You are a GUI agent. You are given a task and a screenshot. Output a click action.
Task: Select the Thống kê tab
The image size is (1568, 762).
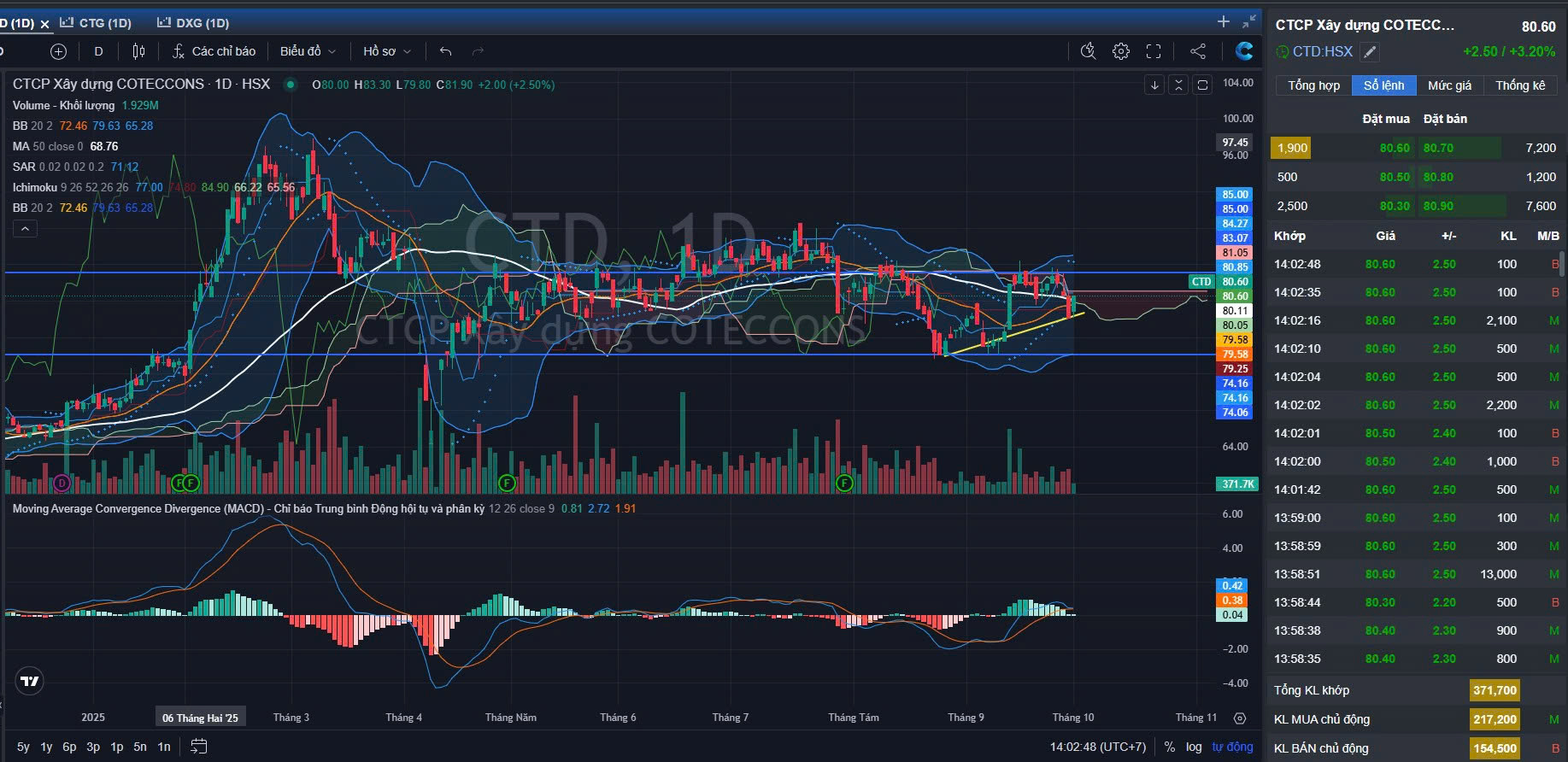pyautogui.click(x=1520, y=85)
